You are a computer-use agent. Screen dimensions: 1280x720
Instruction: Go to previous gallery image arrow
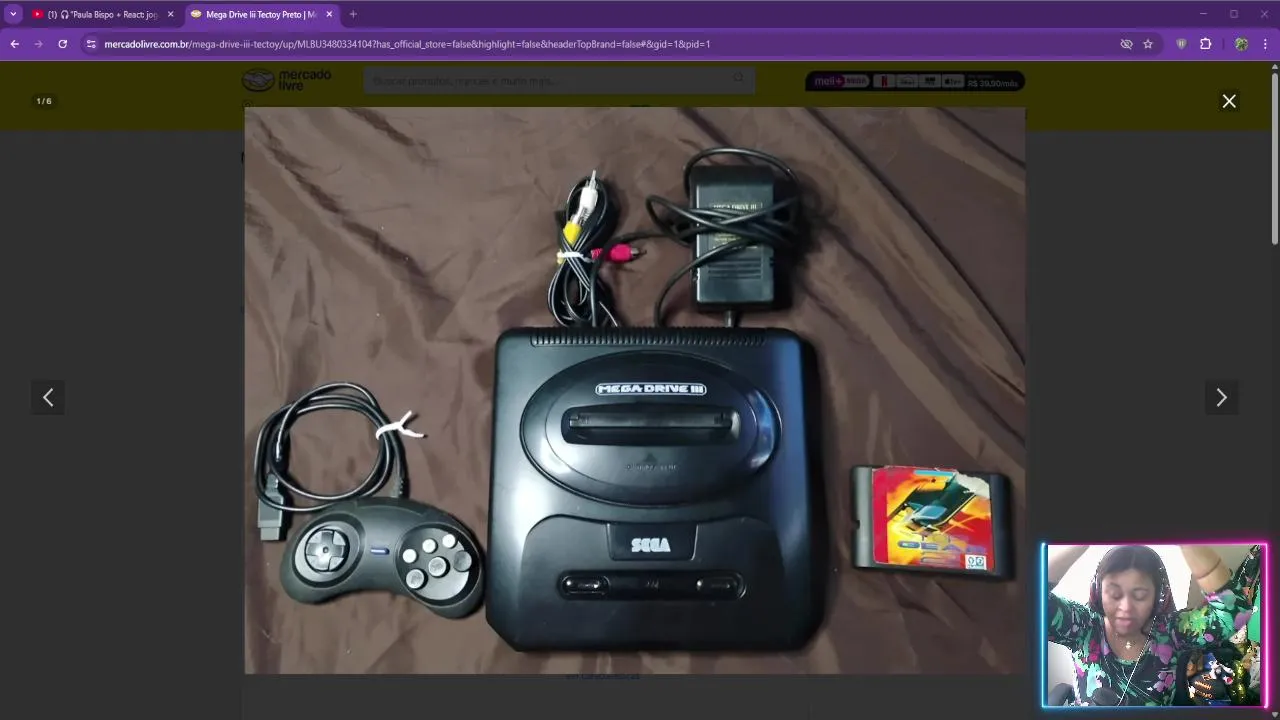(48, 398)
